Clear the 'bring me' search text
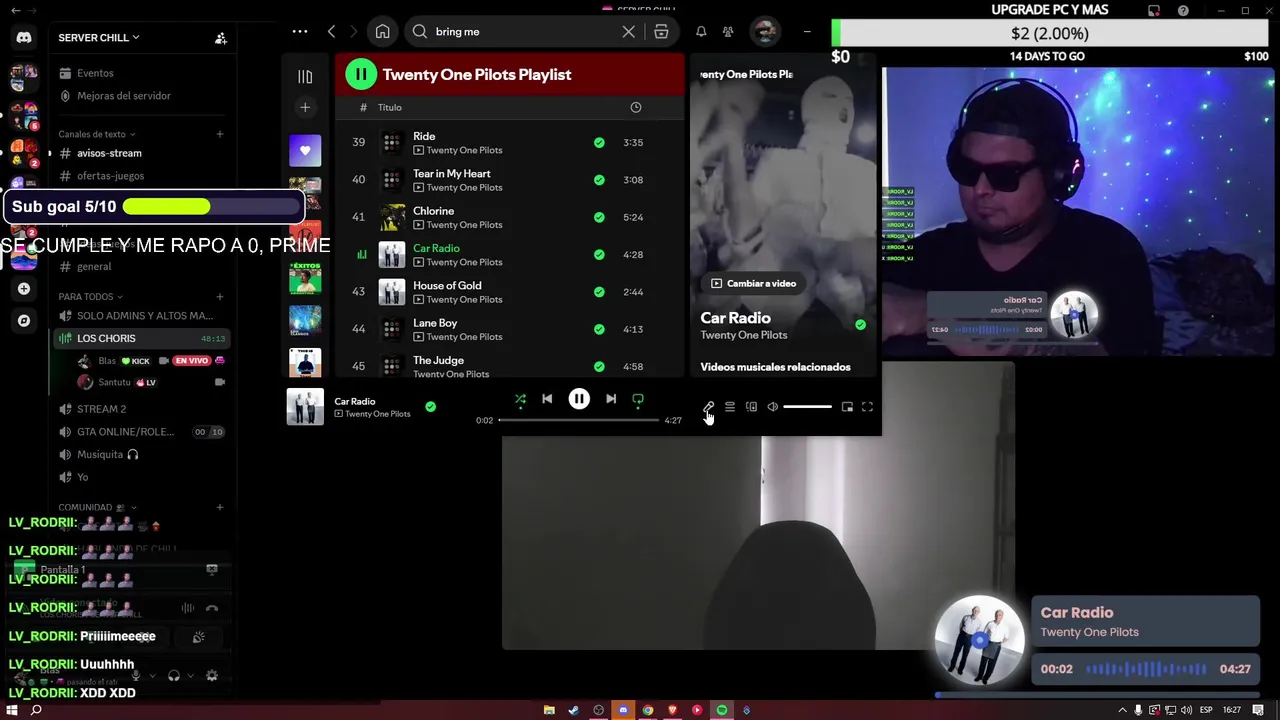 [x=628, y=32]
